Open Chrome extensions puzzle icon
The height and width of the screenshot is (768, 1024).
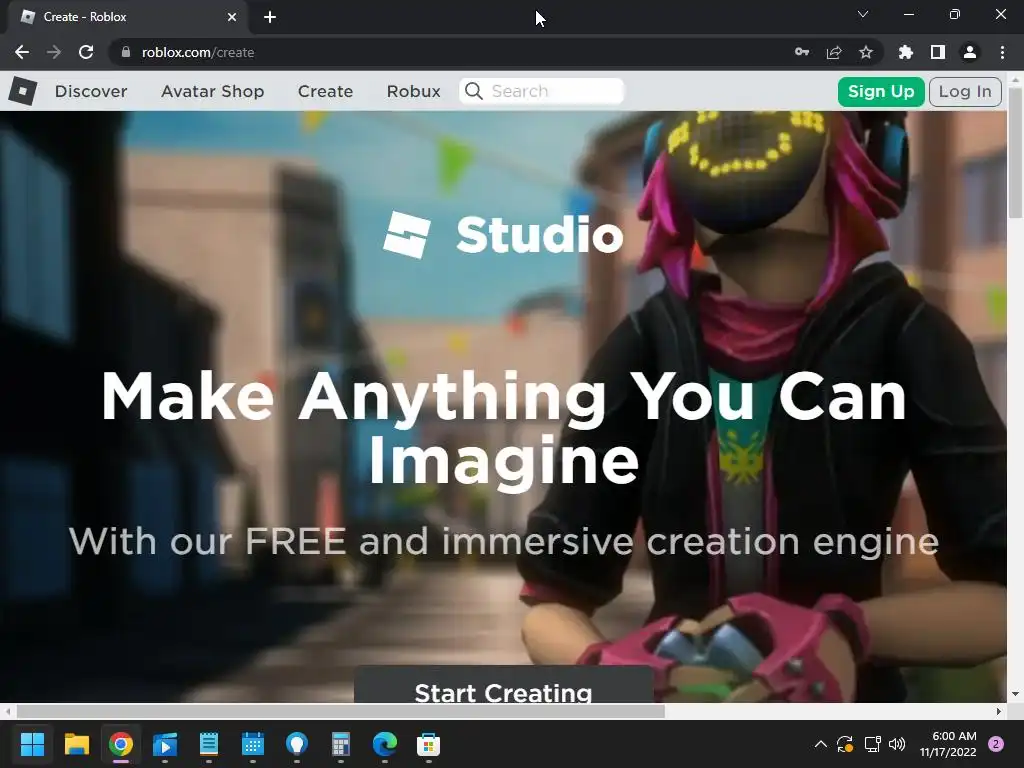pos(906,52)
